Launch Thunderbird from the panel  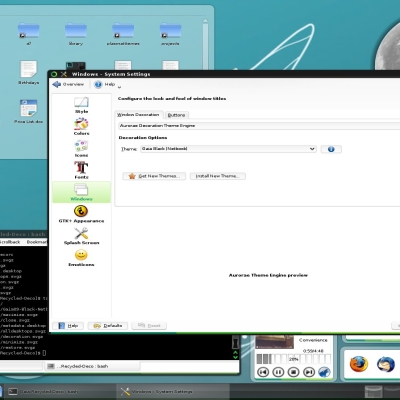coord(386,364)
